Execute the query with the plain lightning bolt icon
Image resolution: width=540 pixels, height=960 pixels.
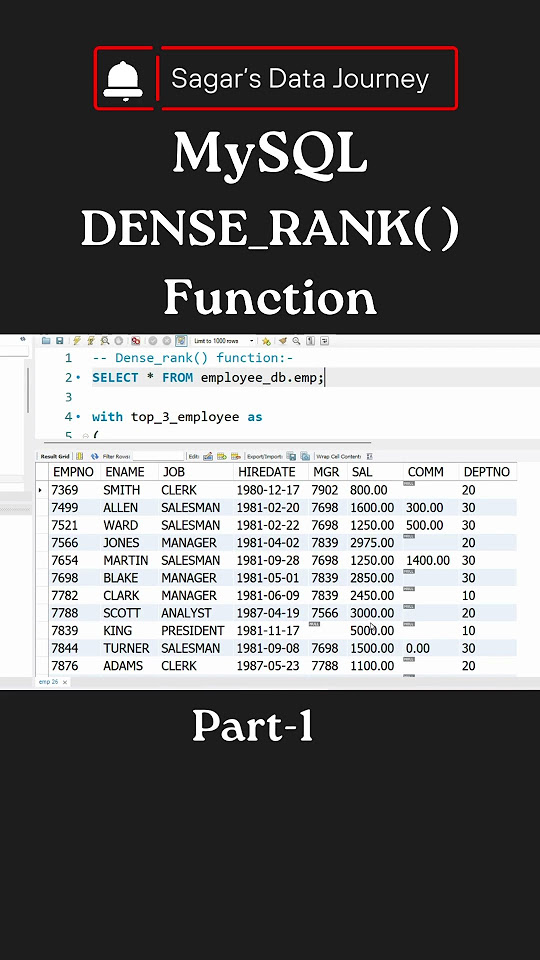[77, 340]
